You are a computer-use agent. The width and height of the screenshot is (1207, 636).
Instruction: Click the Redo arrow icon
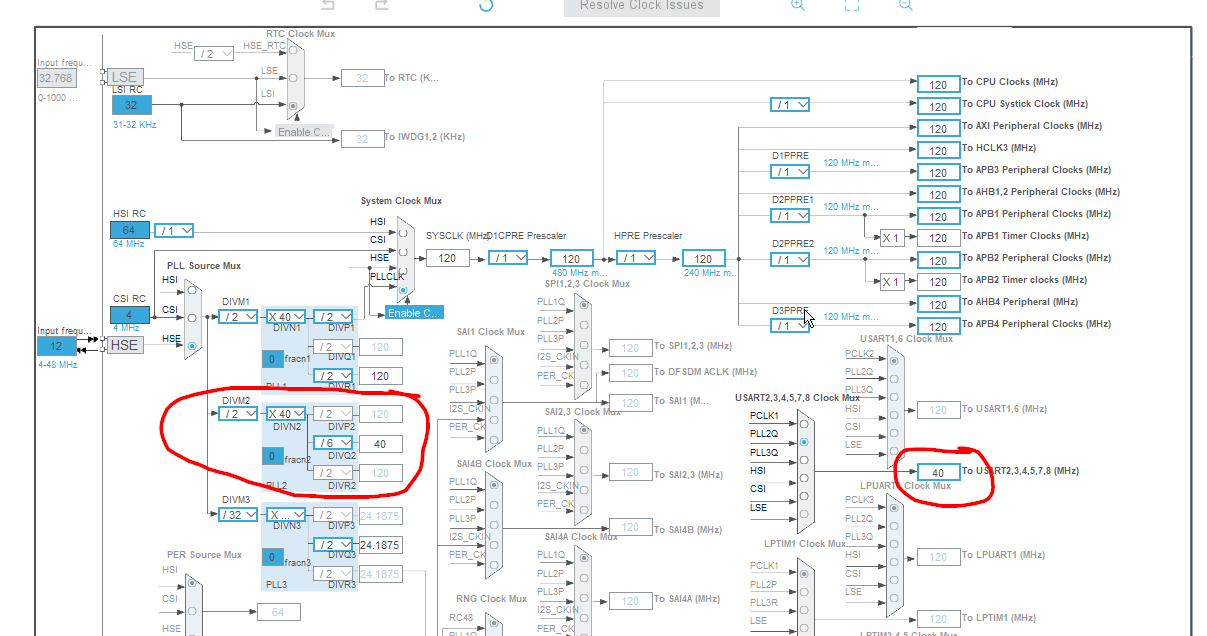[x=381, y=5]
